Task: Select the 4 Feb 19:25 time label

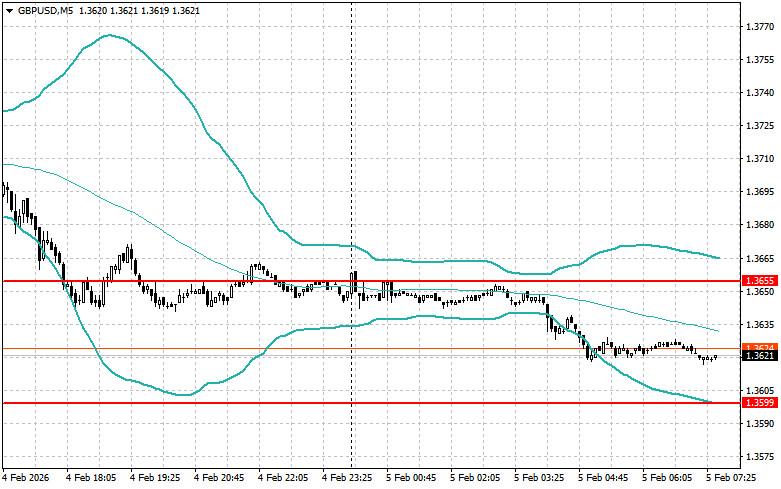Action: (x=155, y=478)
